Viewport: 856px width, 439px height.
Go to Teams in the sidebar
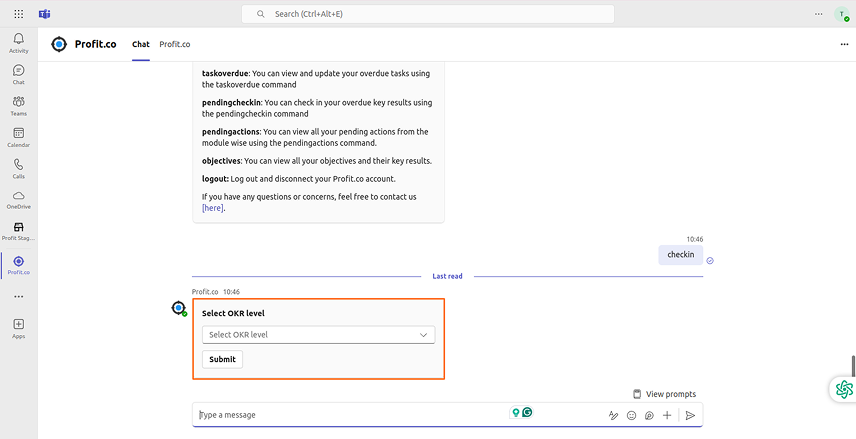[19, 106]
